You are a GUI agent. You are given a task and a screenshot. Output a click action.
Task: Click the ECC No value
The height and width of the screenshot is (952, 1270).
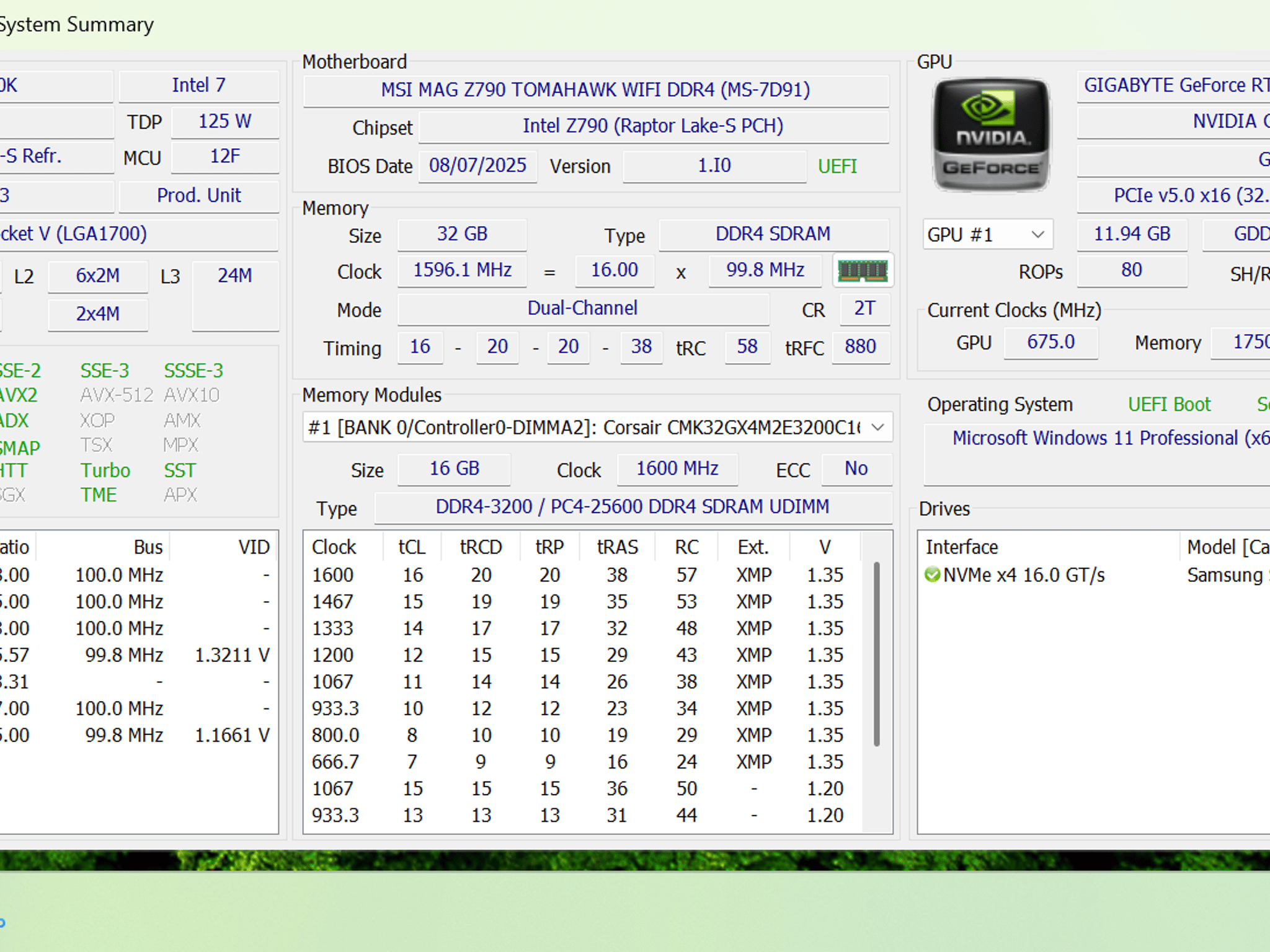pos(856,469)
